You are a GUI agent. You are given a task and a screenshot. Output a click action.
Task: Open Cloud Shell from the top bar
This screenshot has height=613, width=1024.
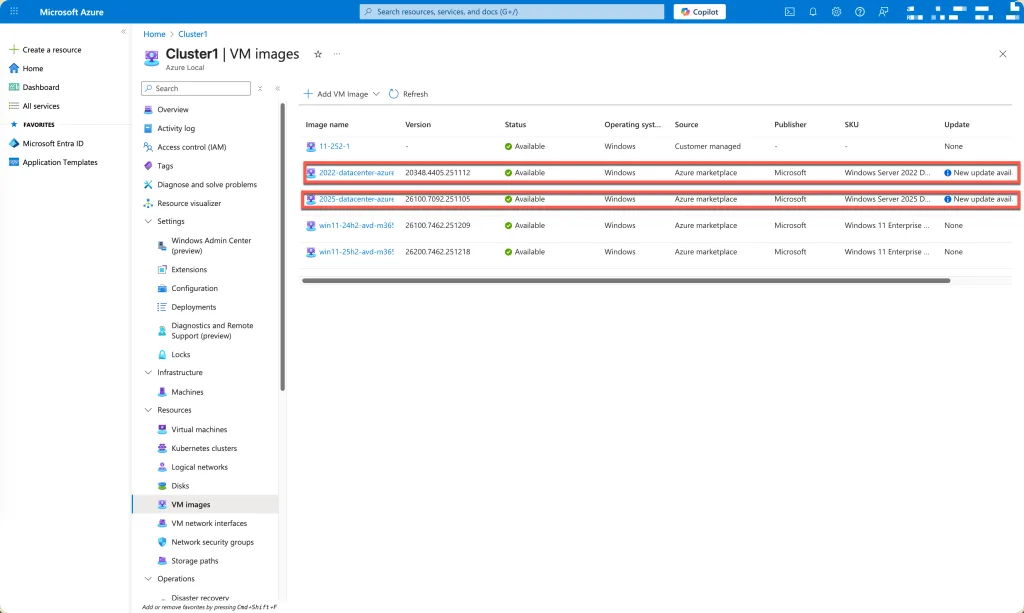790,12
